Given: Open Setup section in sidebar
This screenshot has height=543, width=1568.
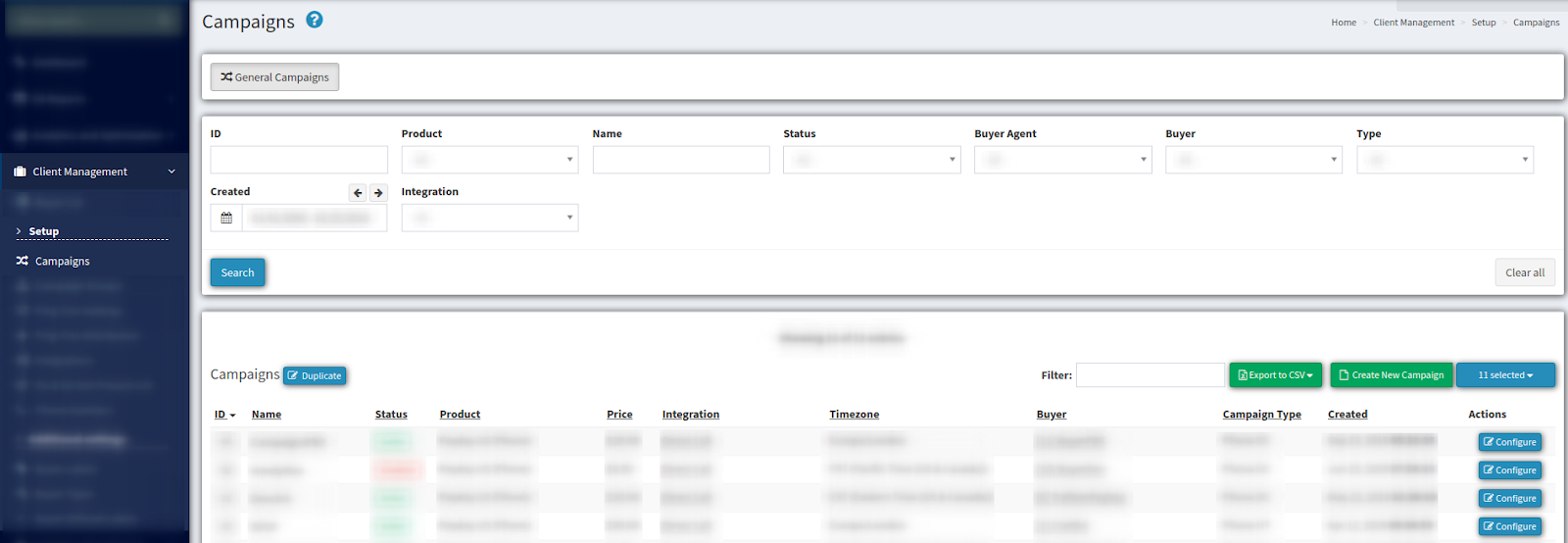Looking at the screenshot, I should [x=43, y=231].
